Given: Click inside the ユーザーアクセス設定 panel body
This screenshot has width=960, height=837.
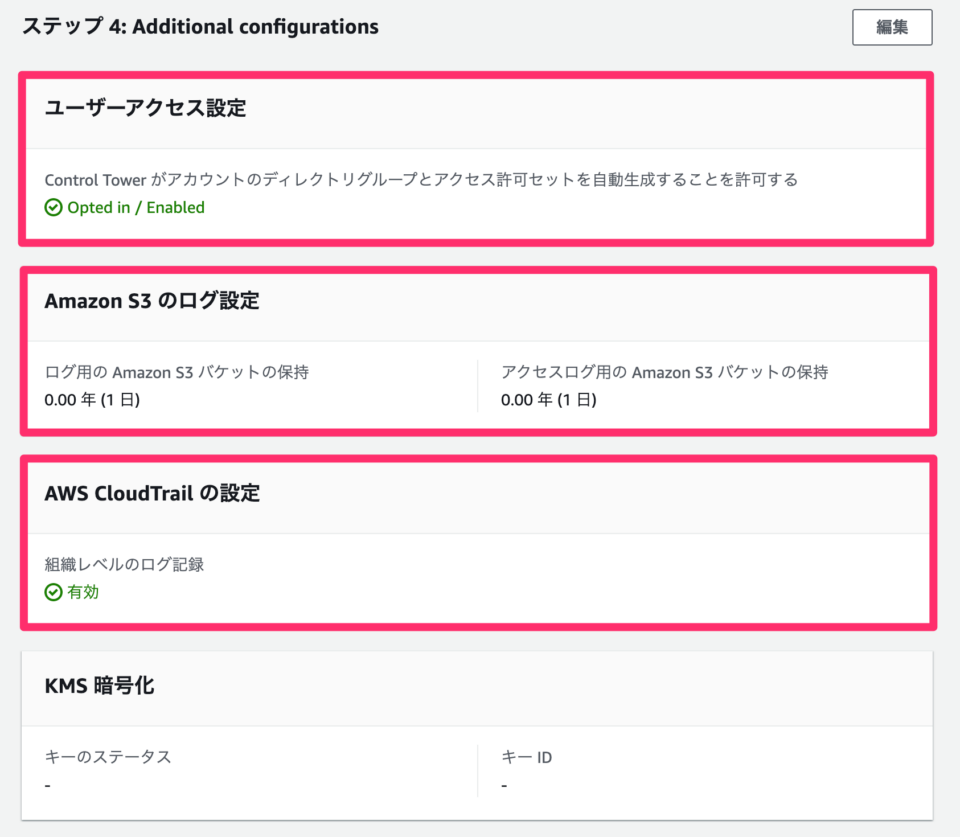Looking at the screenshot, I should (480, 193).
